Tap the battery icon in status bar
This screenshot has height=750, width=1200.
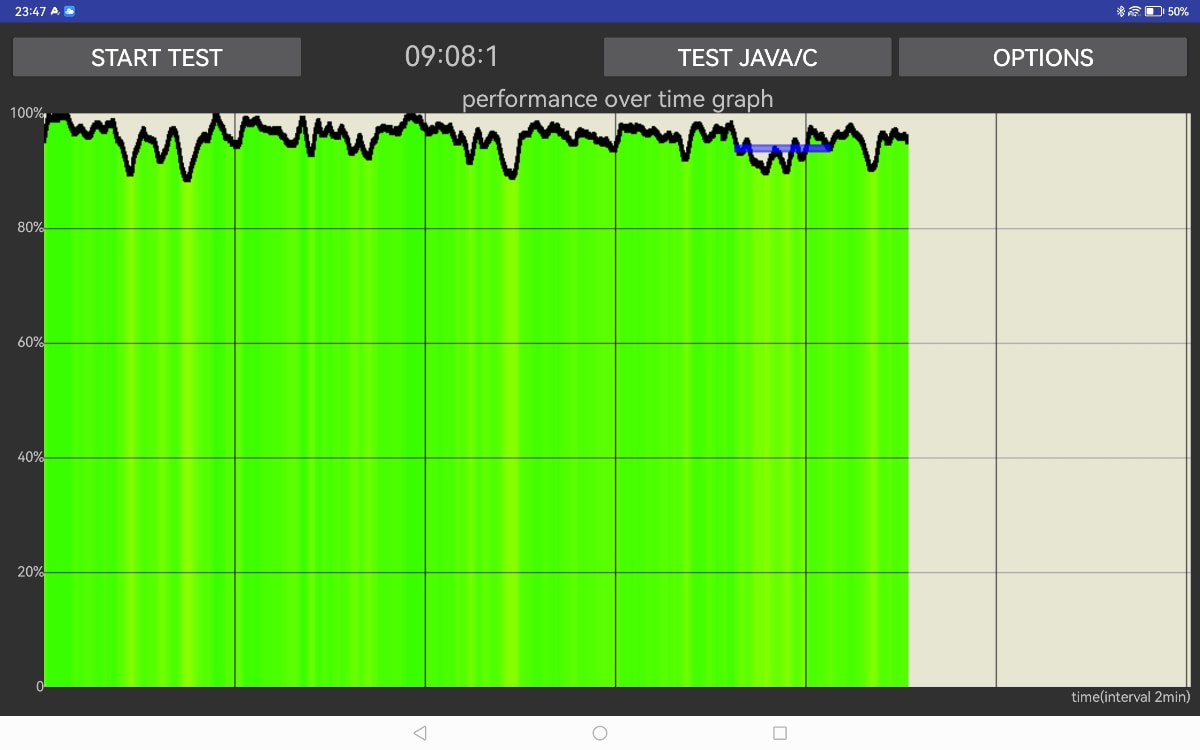coord(1153,11)
